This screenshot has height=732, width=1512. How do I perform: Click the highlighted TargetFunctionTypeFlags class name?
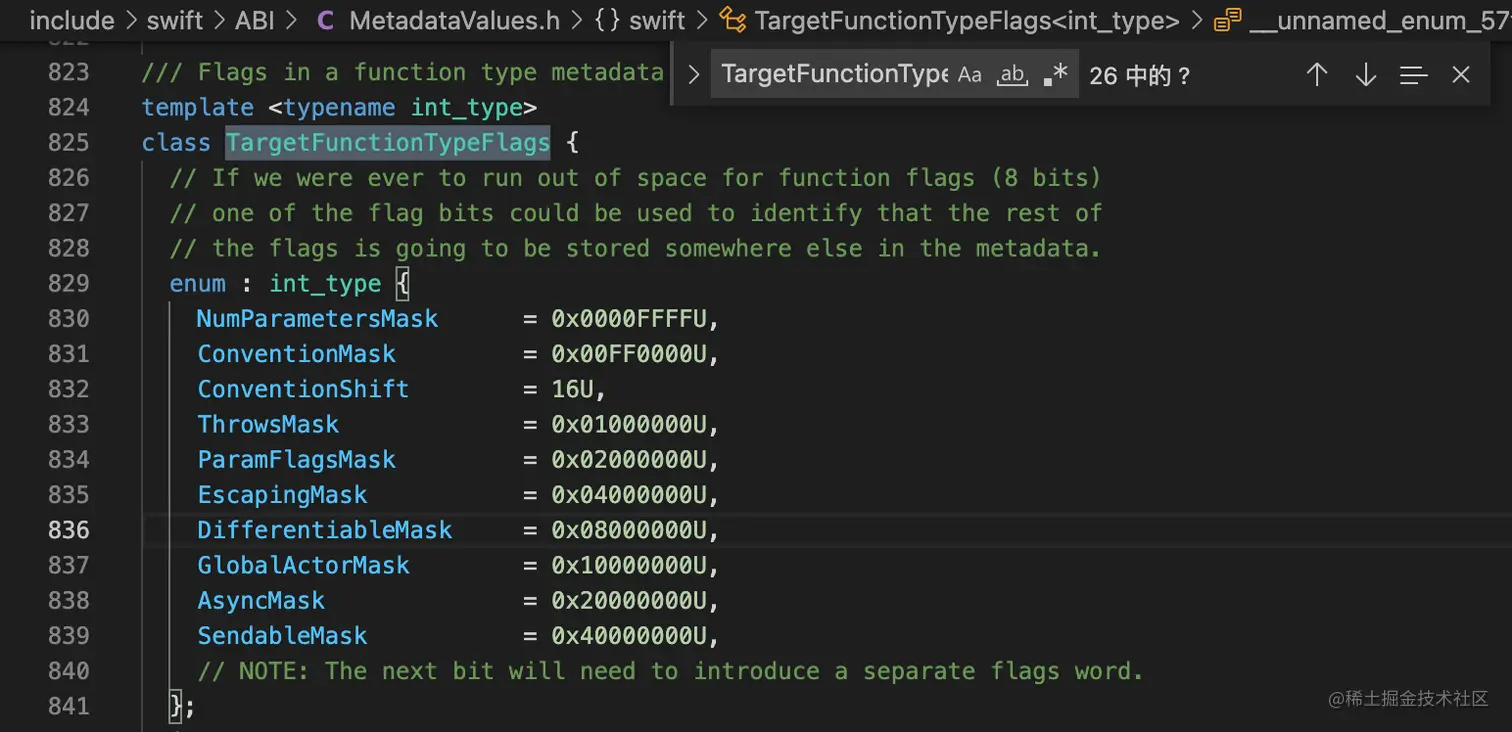388,143
